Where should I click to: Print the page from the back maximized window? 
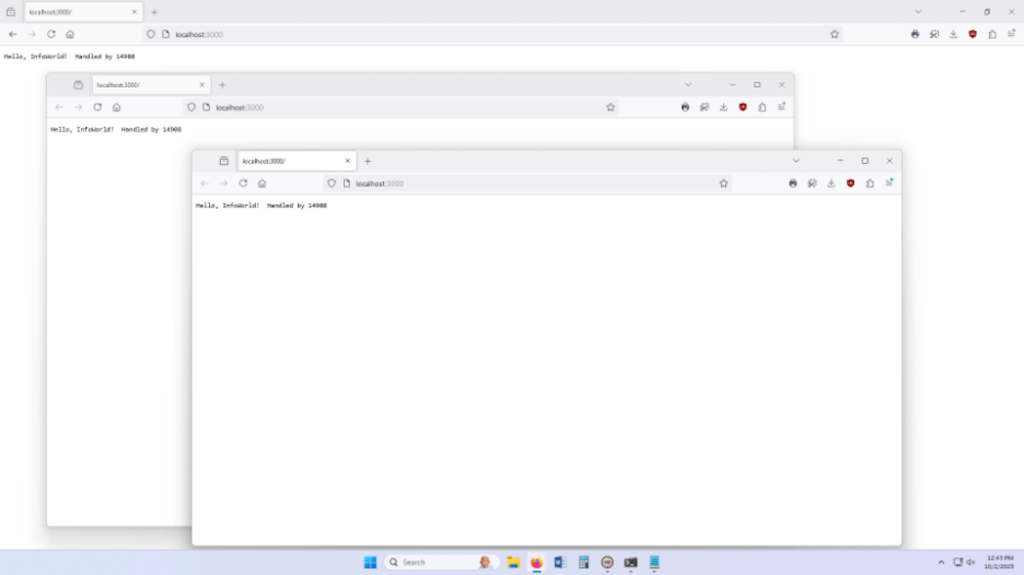pos(915,34)
